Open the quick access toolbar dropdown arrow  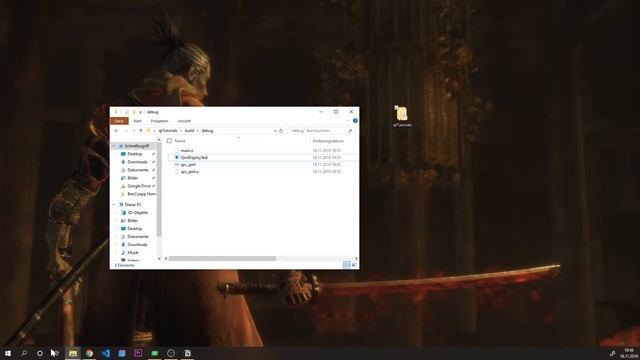tap(140, 112)
